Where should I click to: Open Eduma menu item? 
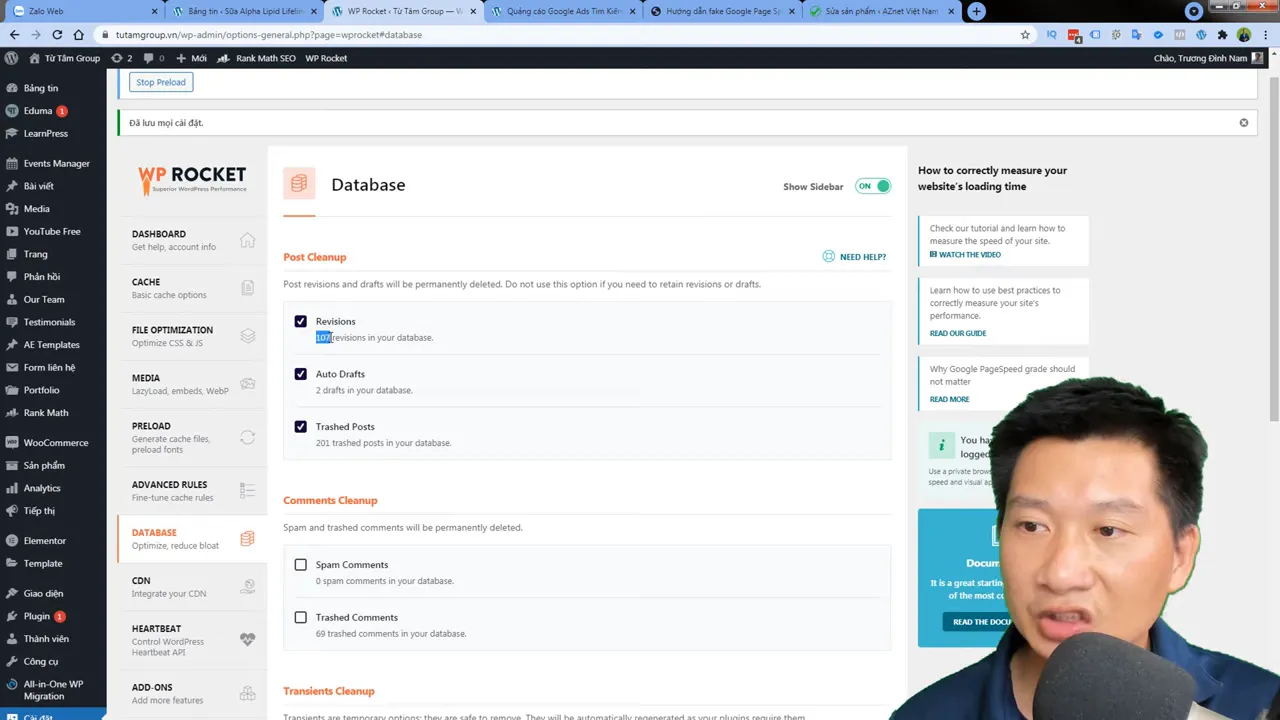[x=38, y=111]
